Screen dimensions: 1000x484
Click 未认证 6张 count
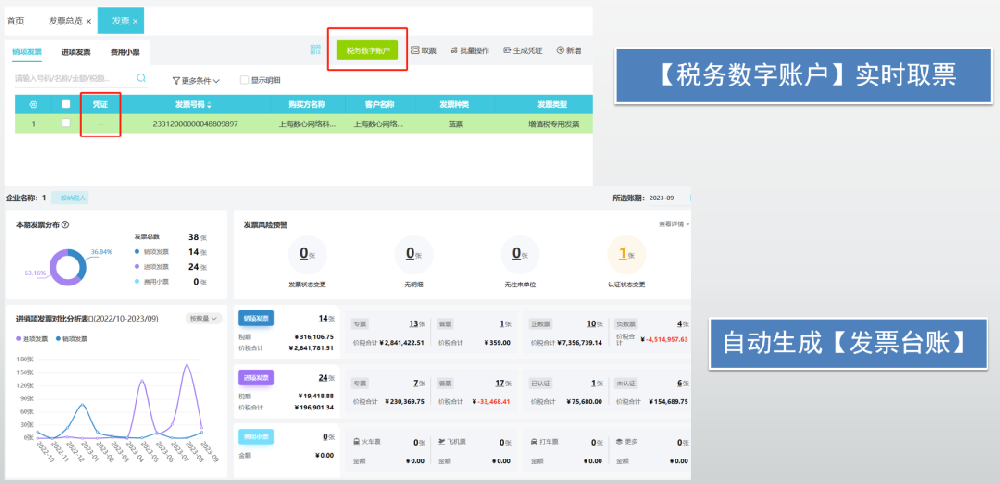point(684,383)
